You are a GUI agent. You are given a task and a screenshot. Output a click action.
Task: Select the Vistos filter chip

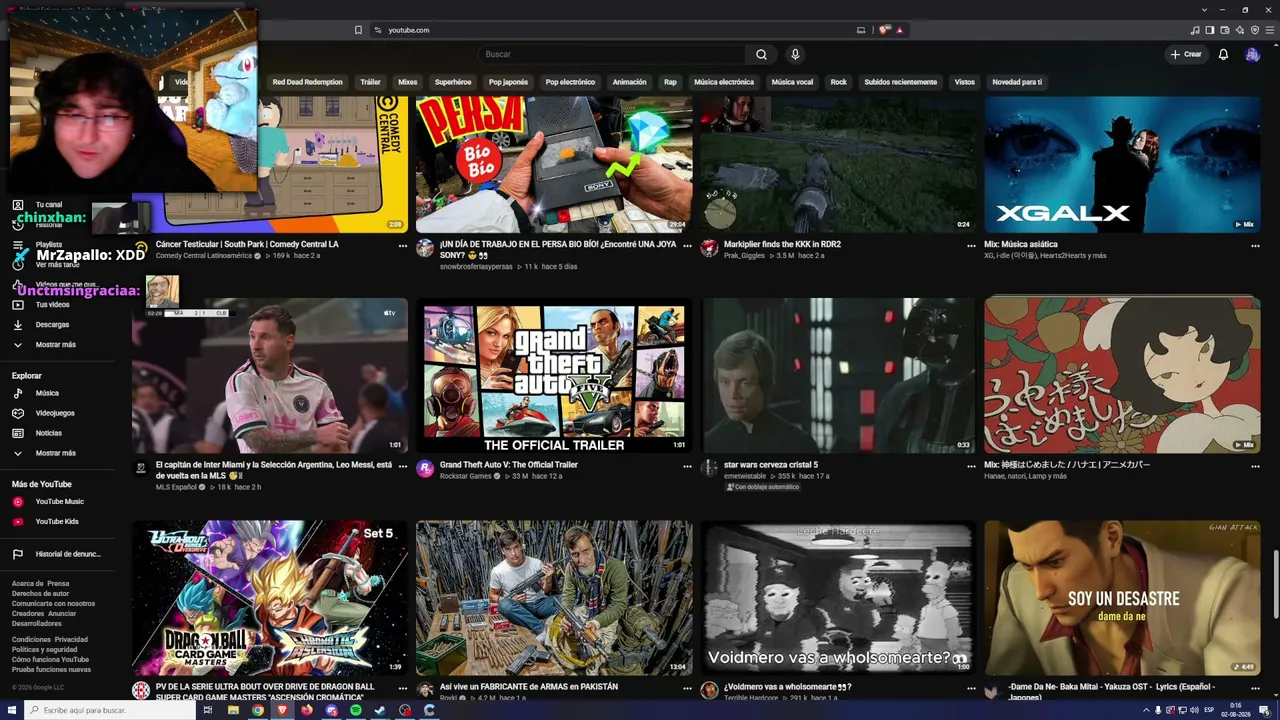pos(964,82)
